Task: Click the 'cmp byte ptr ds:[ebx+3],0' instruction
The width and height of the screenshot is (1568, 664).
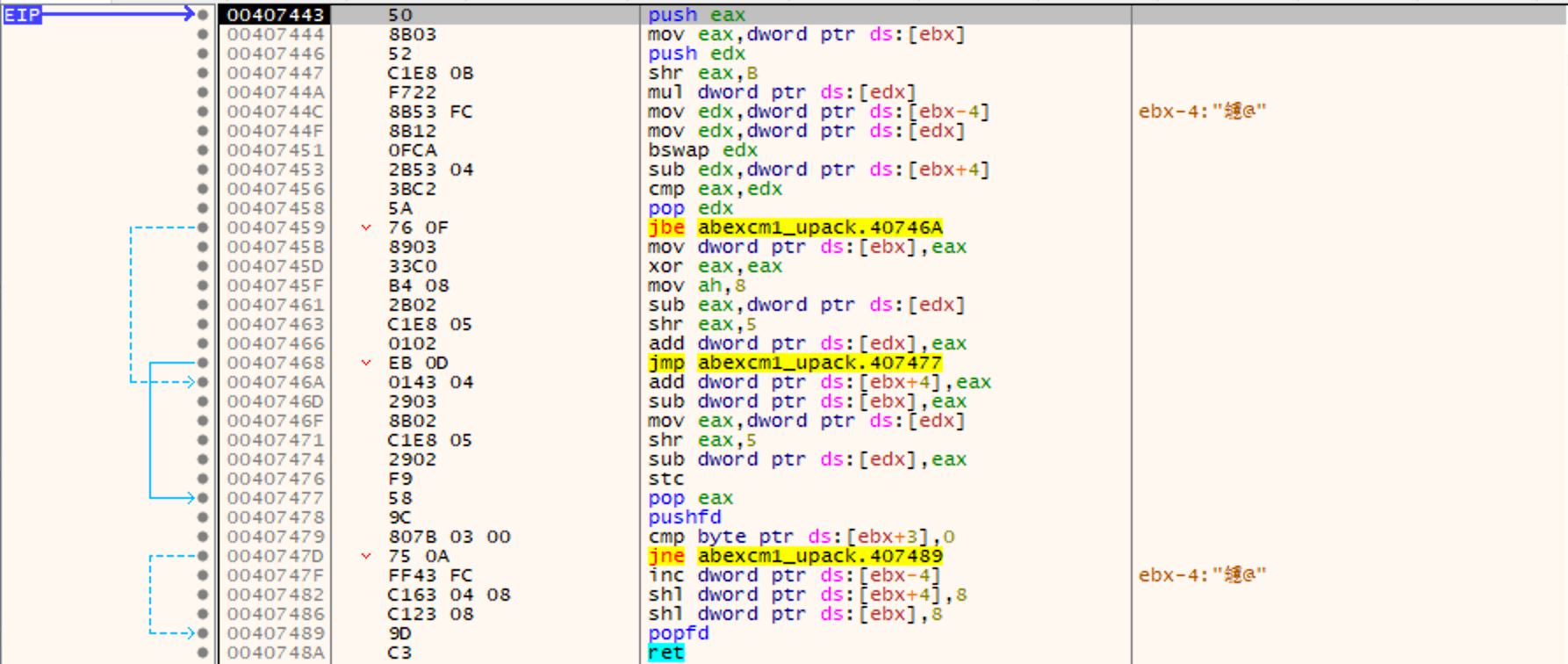Action: pos(802,537)
